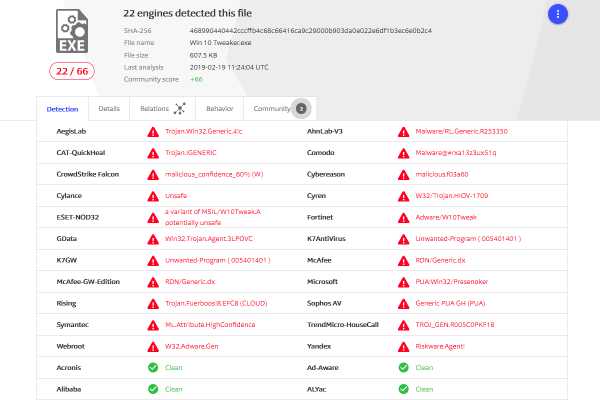The height and width of the screenshot is (400, 600).
Task: Click the McAfee-GW-Edition warning icon
Action: [153, 282]
